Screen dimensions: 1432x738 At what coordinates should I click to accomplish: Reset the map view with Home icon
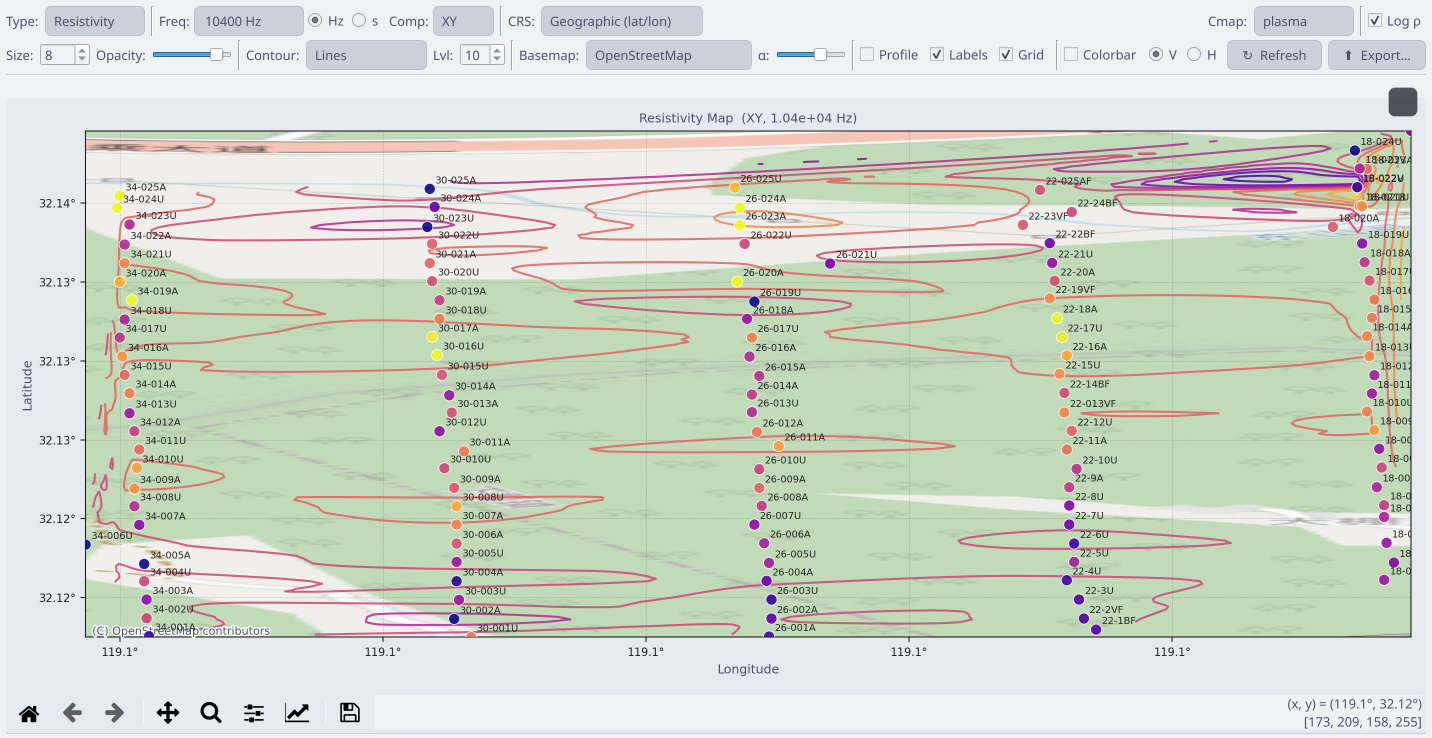point(29,713)
